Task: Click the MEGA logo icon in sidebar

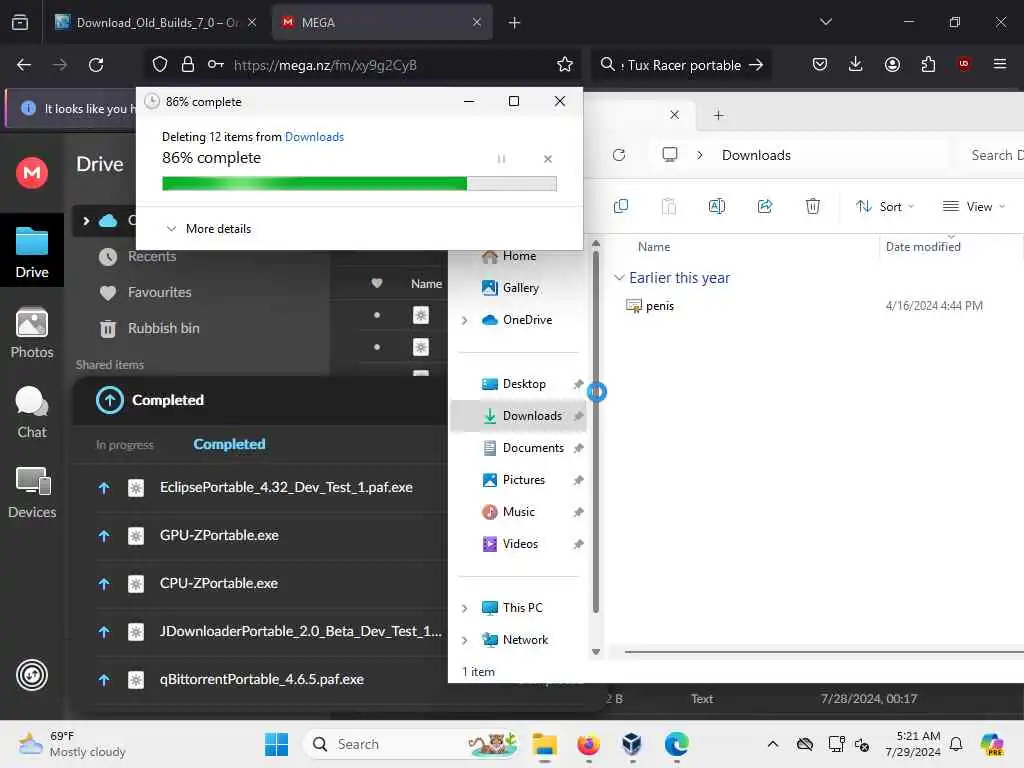Action: pyautogui.click(x=31, y=173)
